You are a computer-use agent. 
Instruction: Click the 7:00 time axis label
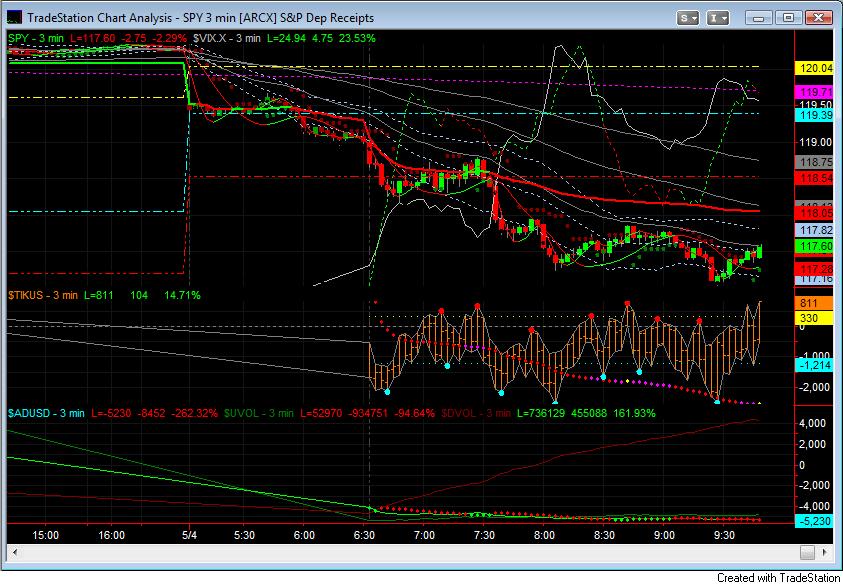click(x=425, y=535)
